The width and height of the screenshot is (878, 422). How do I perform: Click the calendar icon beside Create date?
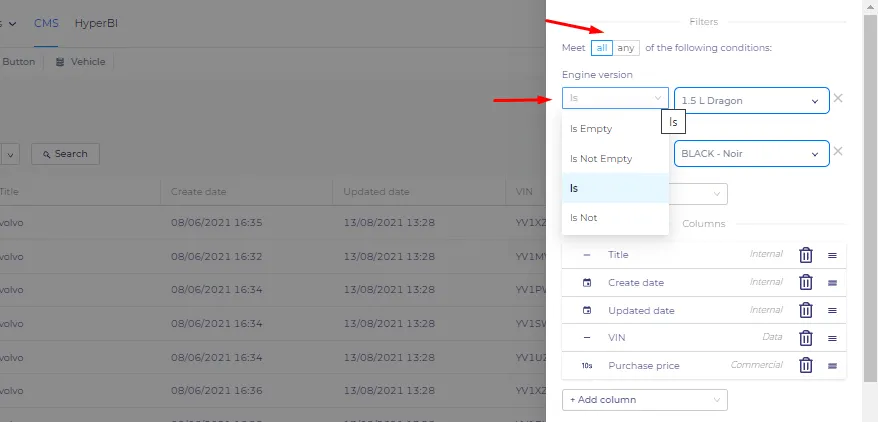pos(587,283)
